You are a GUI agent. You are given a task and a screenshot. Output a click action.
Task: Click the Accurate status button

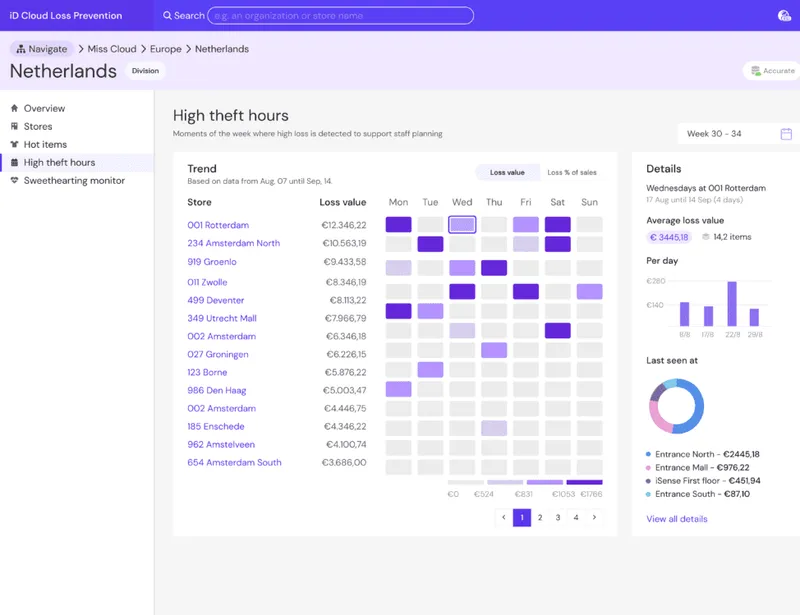coord(772,71)
